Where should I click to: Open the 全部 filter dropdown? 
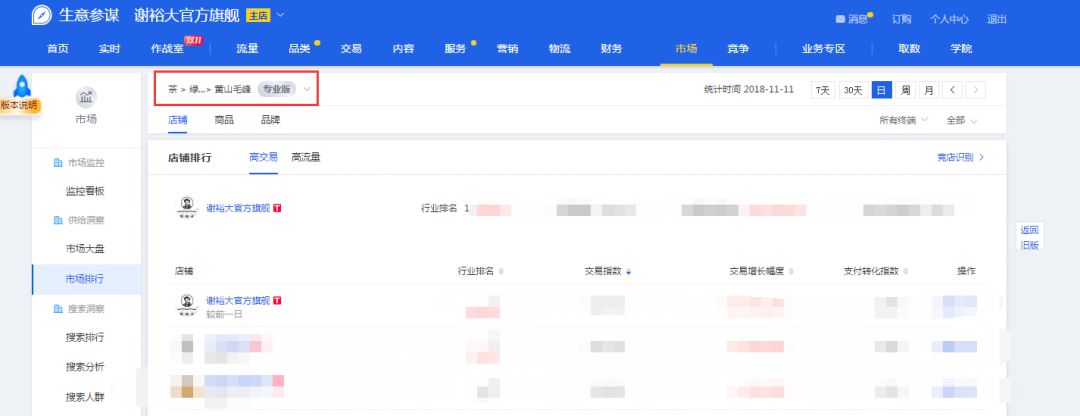(x=962, y=121)
